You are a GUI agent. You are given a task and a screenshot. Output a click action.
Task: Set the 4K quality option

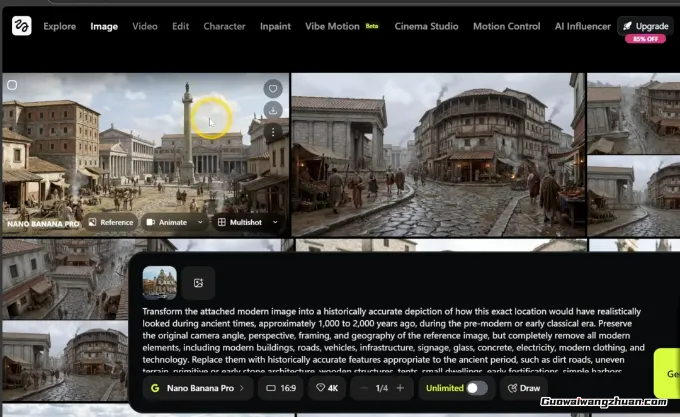click(329, 387)
